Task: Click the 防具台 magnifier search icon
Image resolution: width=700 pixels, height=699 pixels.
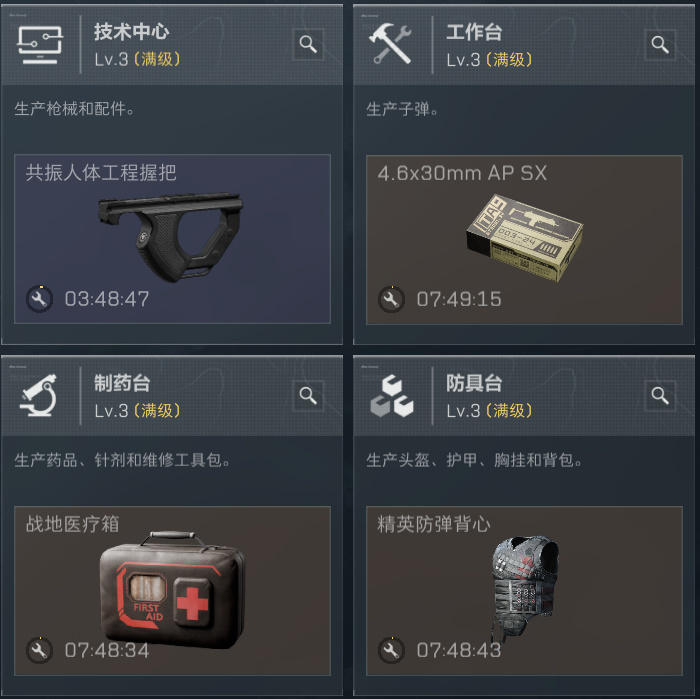Action: tap(660, 395)
